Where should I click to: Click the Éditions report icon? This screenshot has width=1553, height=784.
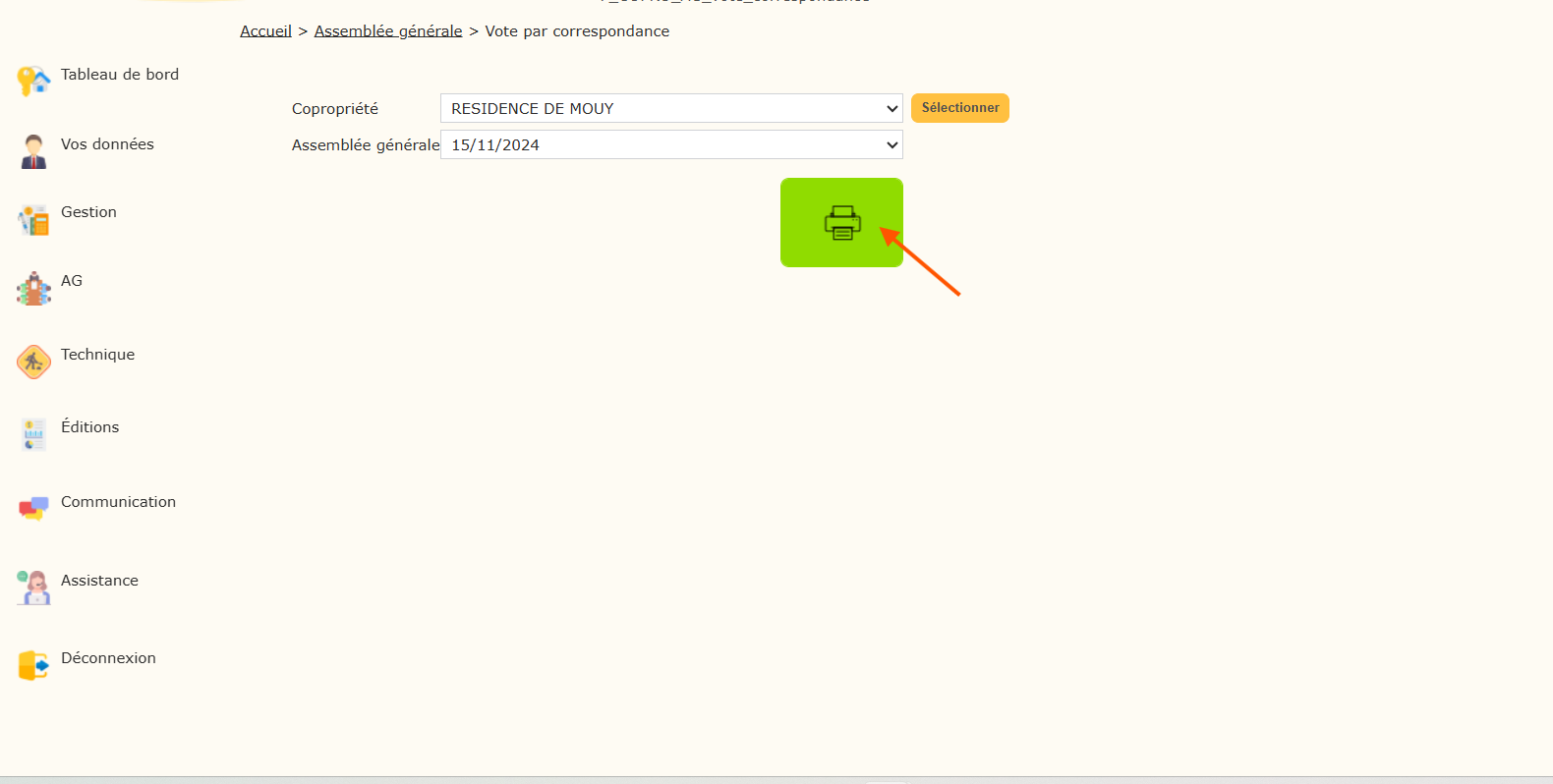click(33, 434)
